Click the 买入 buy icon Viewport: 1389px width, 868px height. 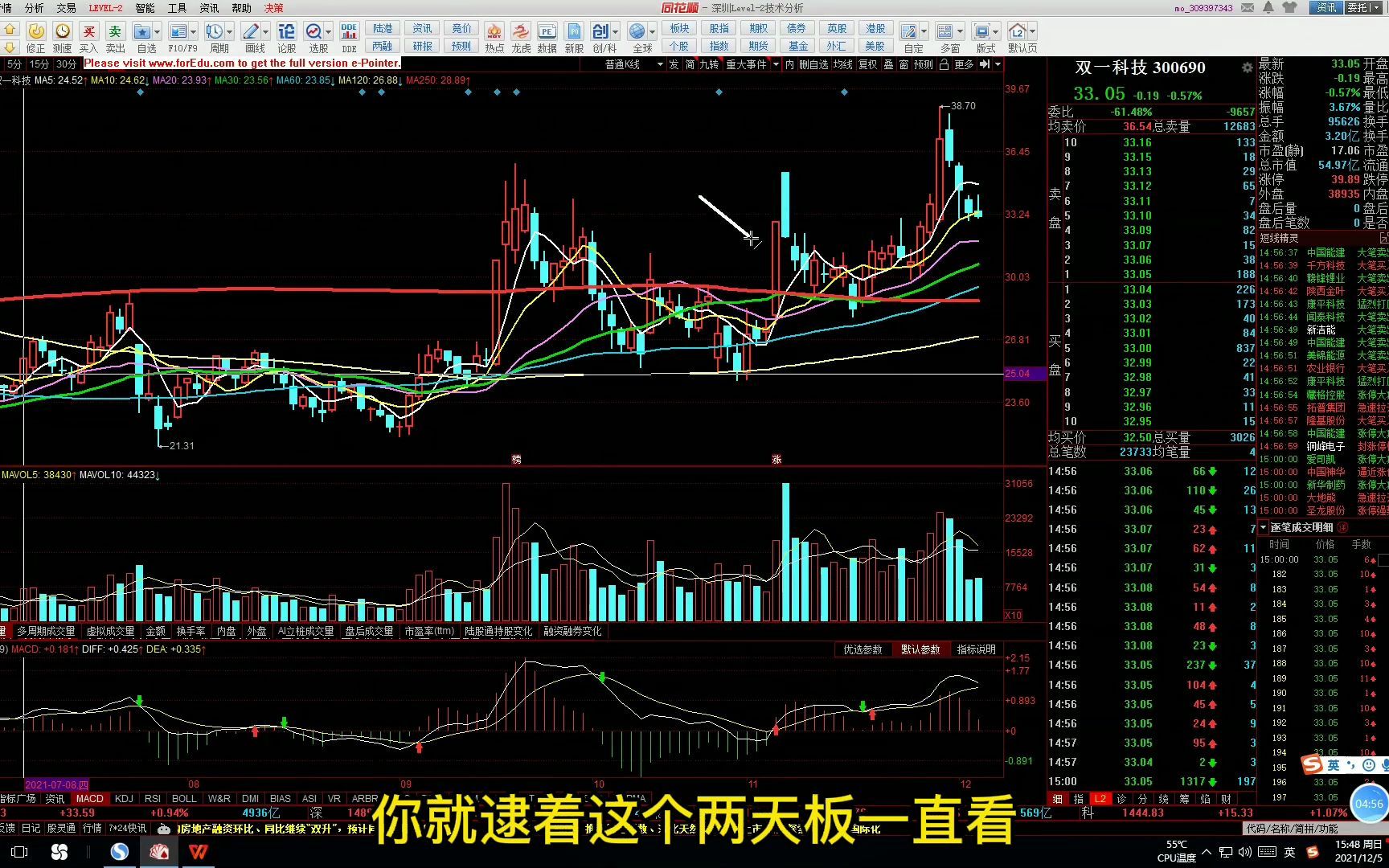(x=88, y=31)
